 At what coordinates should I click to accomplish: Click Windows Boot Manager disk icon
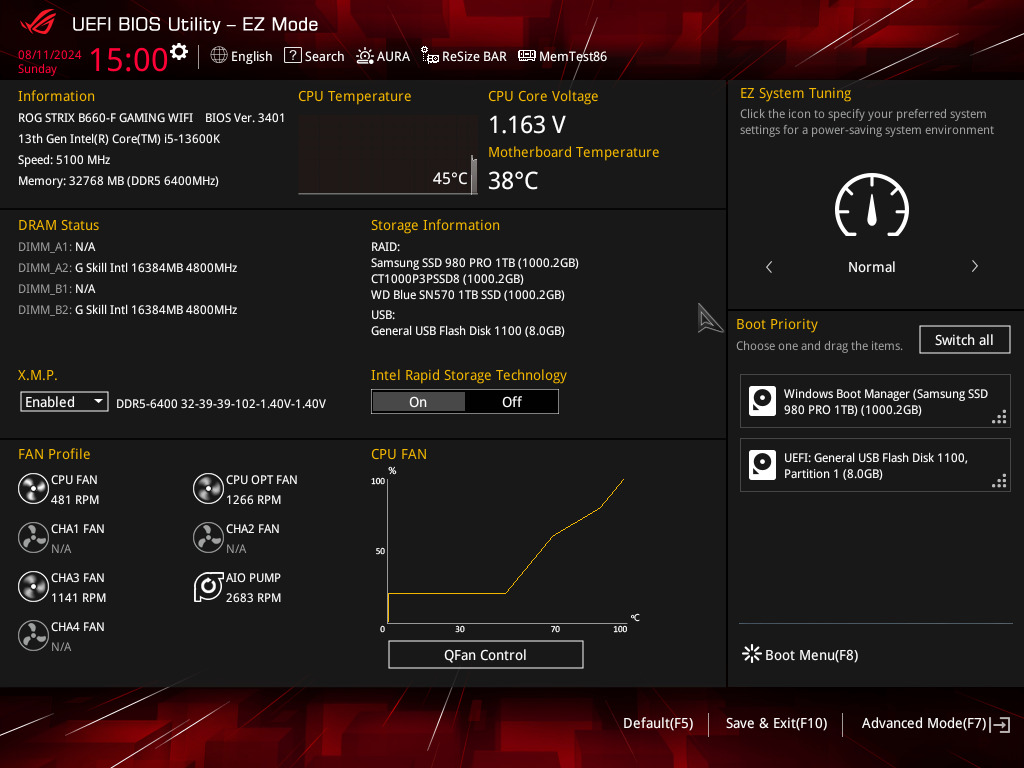762,401
